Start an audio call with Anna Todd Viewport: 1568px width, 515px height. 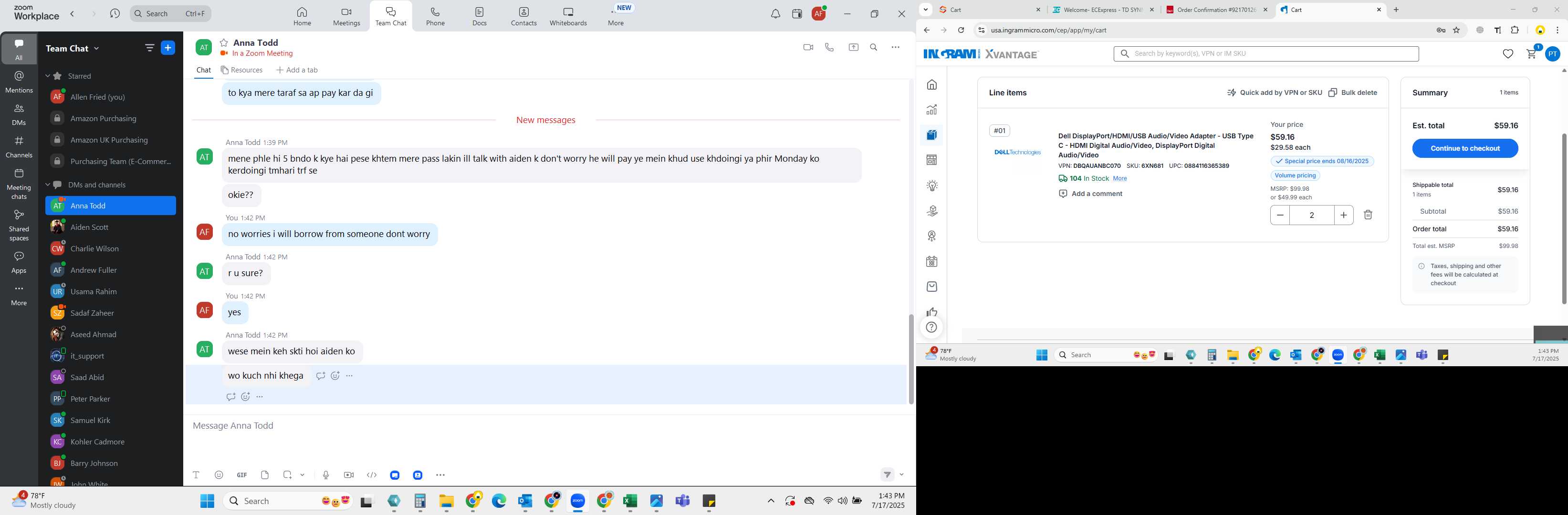point(829,47)
